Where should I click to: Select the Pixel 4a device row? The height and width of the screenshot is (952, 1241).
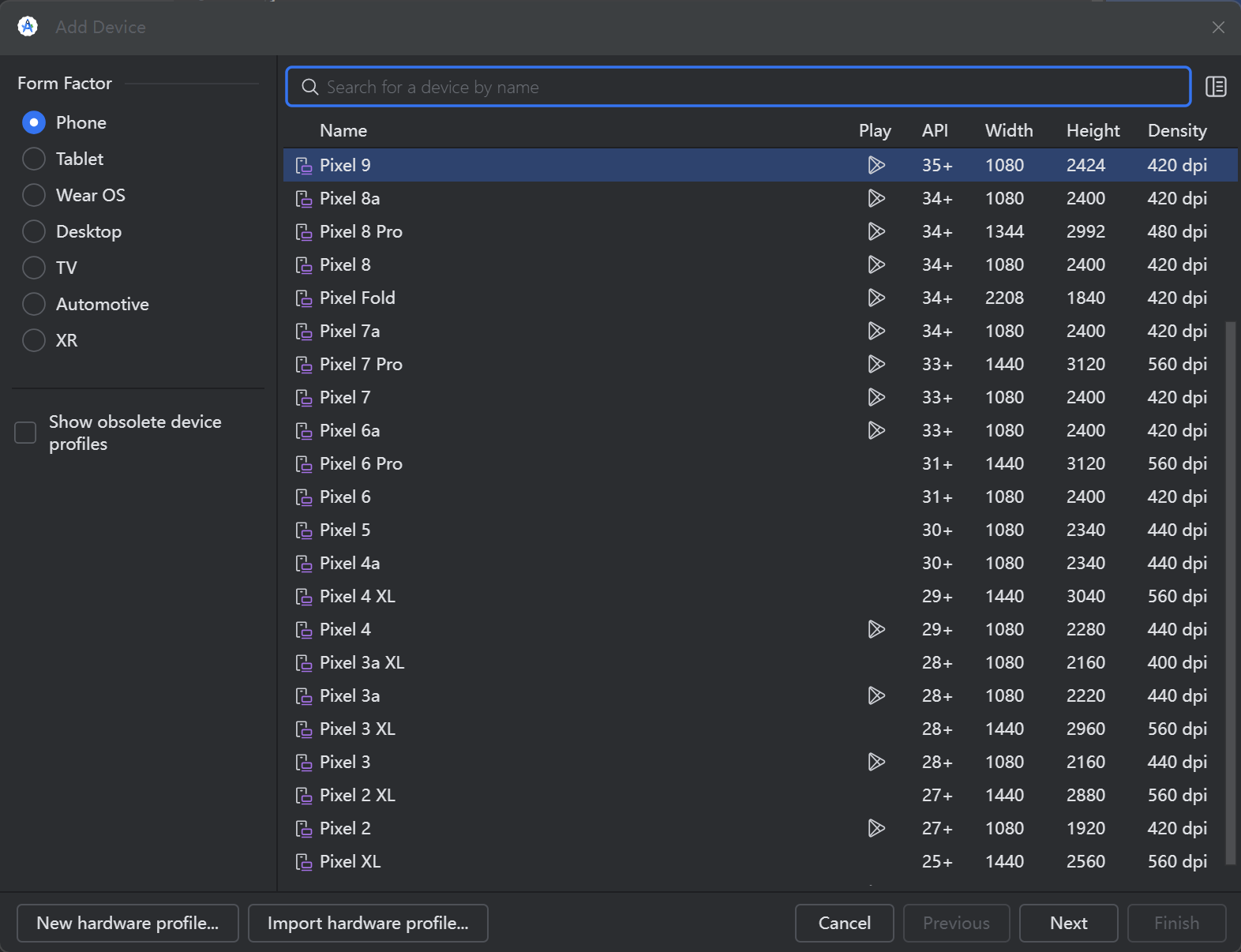pyautogui.click(x=760, y=563)
